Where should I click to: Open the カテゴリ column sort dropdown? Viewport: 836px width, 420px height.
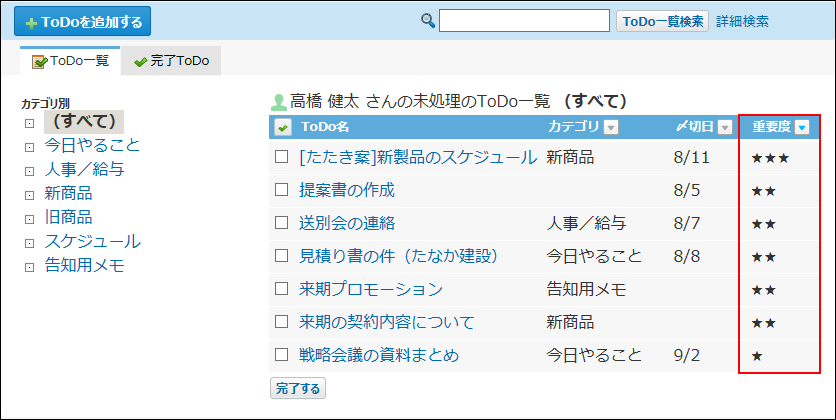(611, 127)
